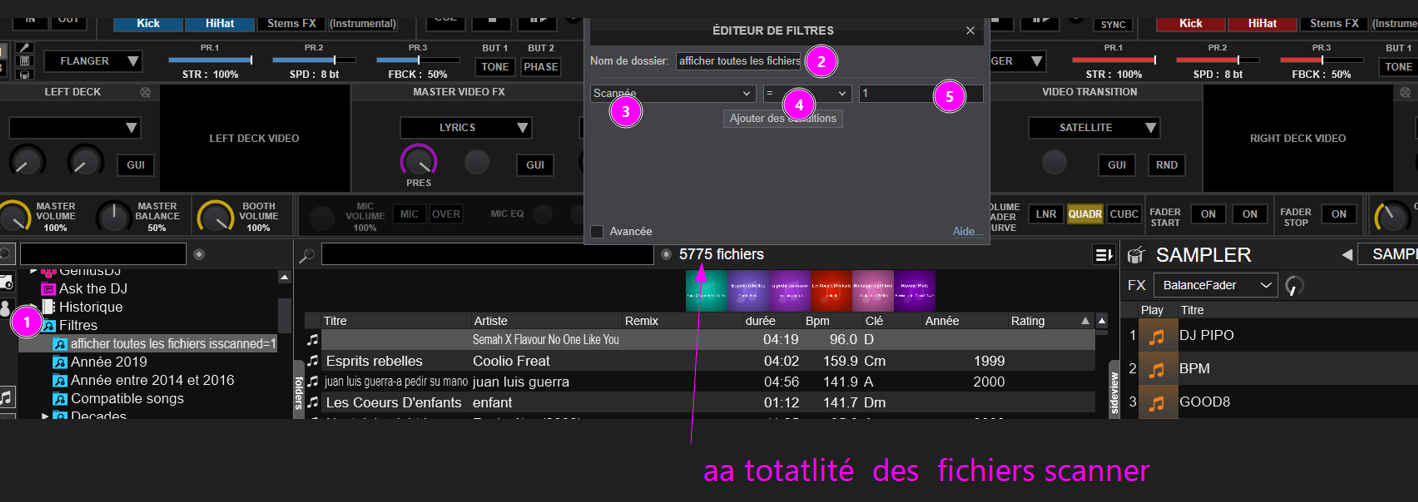Viewport: 1418px width, 502px height.
Task: Enable the Avancée checkbox
Action: point(597,232)
